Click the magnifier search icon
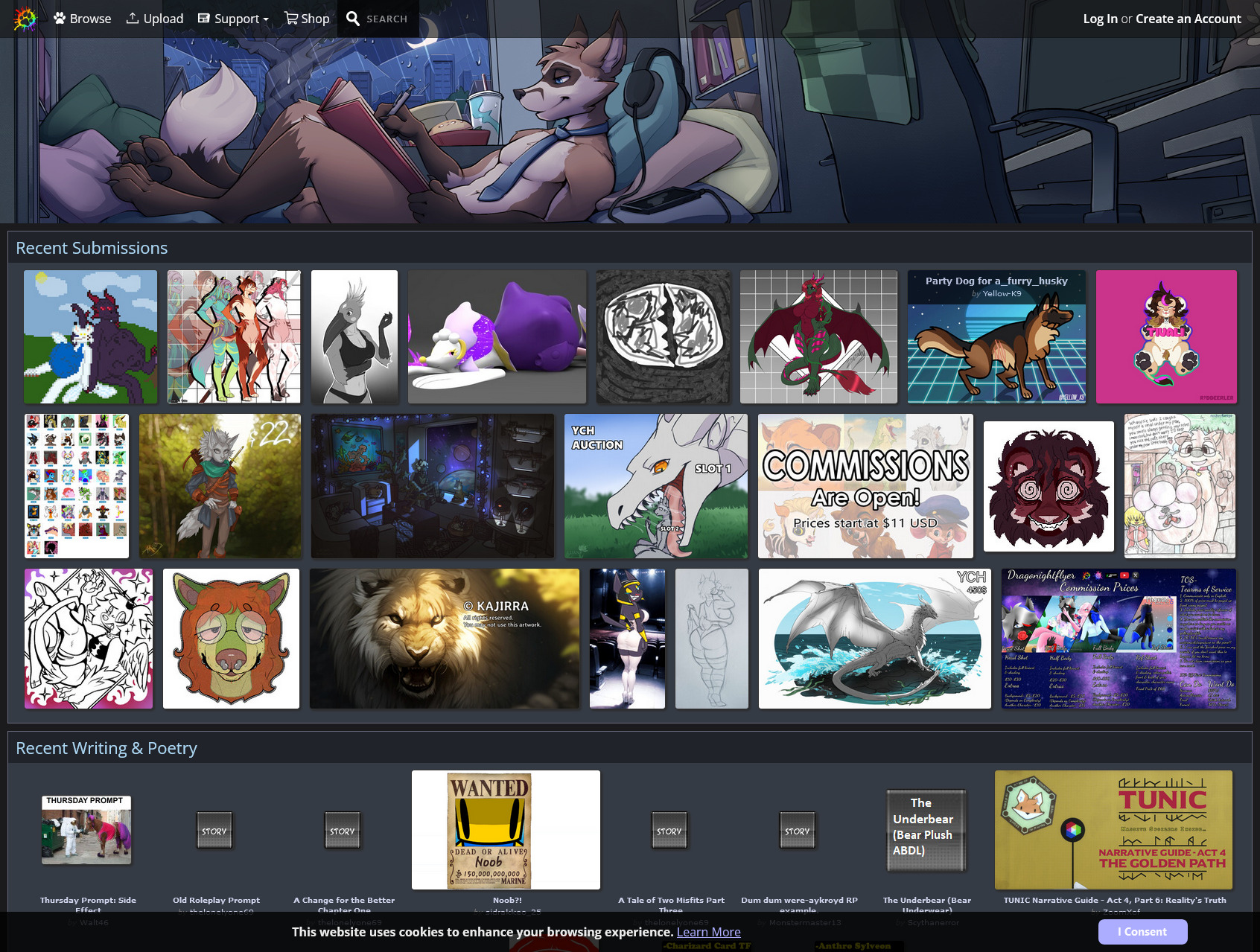This screenshot has height=952, width=1260. [353, 19]
